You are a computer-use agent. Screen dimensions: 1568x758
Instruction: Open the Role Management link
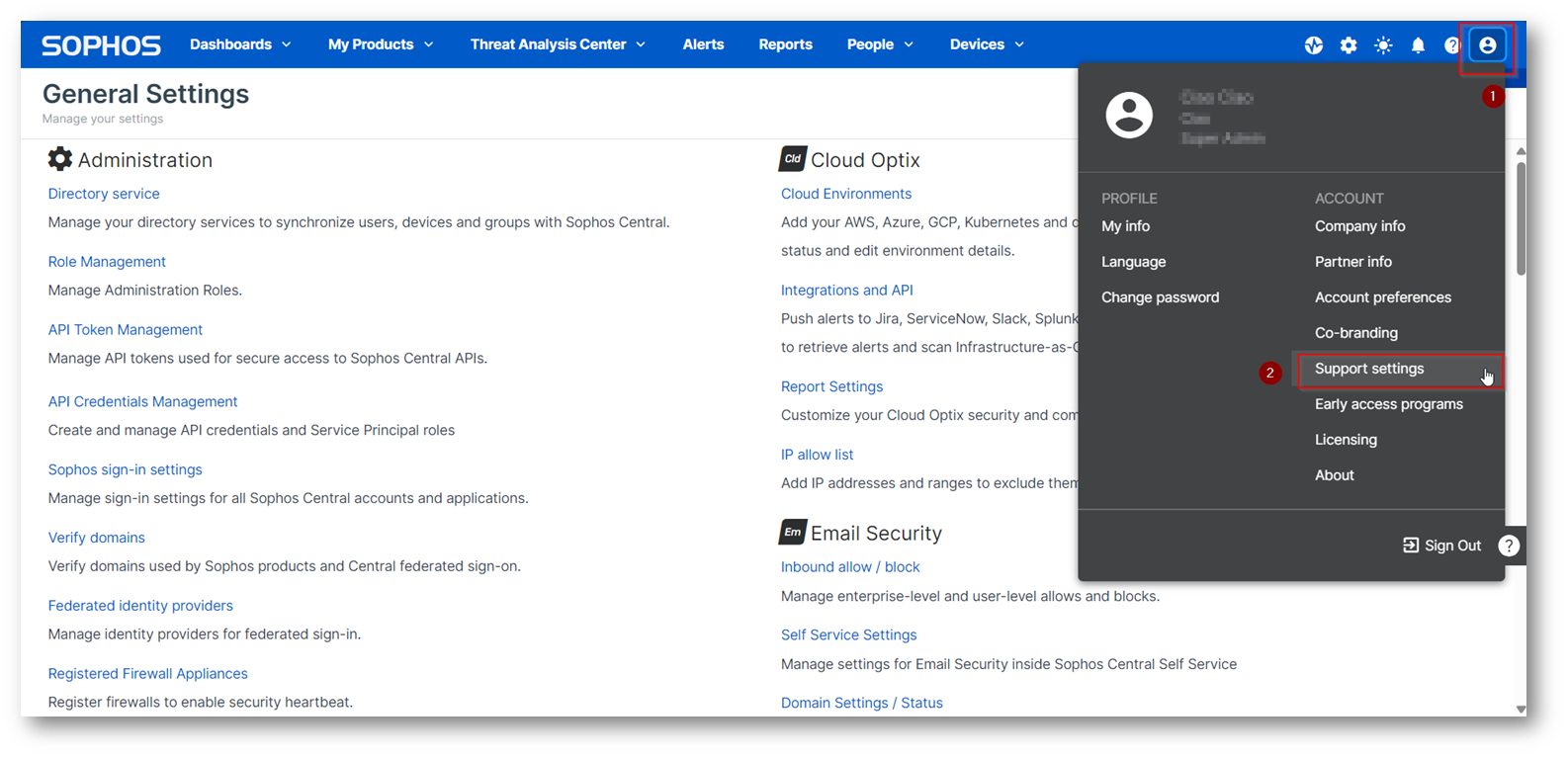click(107, 262)
